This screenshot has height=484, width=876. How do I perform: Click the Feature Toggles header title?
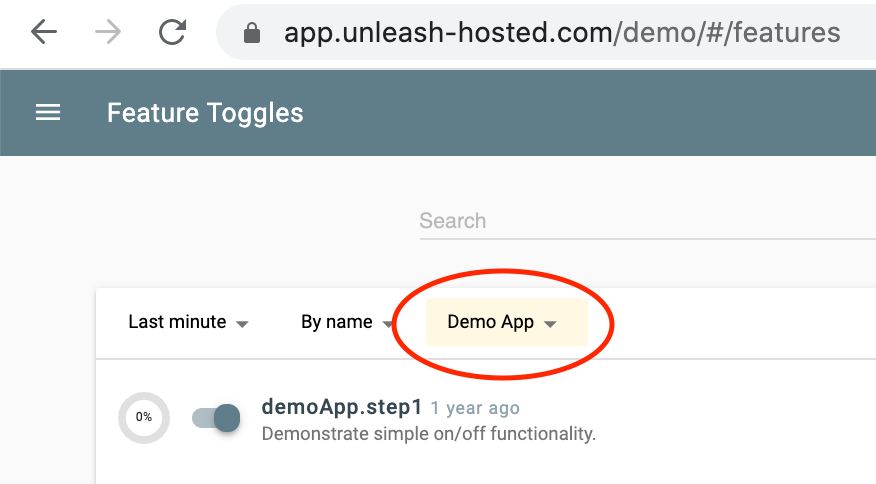pos(205,113)
